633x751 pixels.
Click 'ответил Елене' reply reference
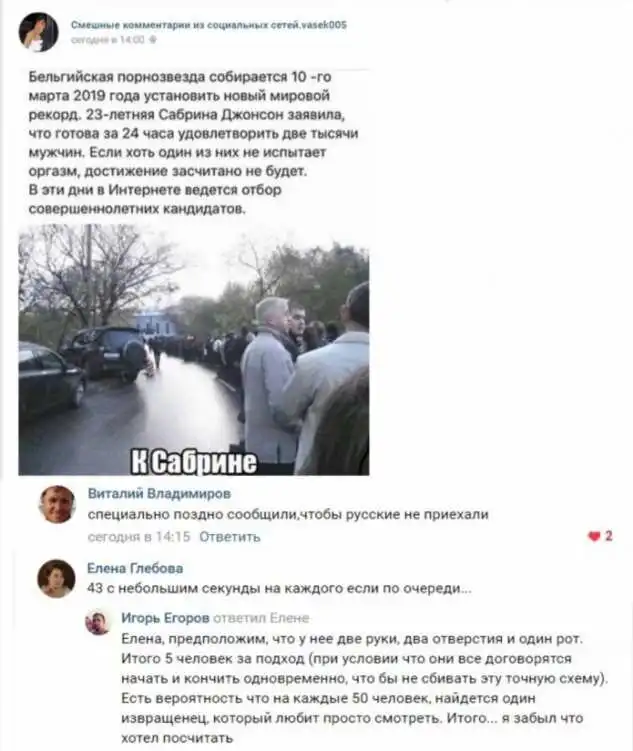(x=261, y=618)
